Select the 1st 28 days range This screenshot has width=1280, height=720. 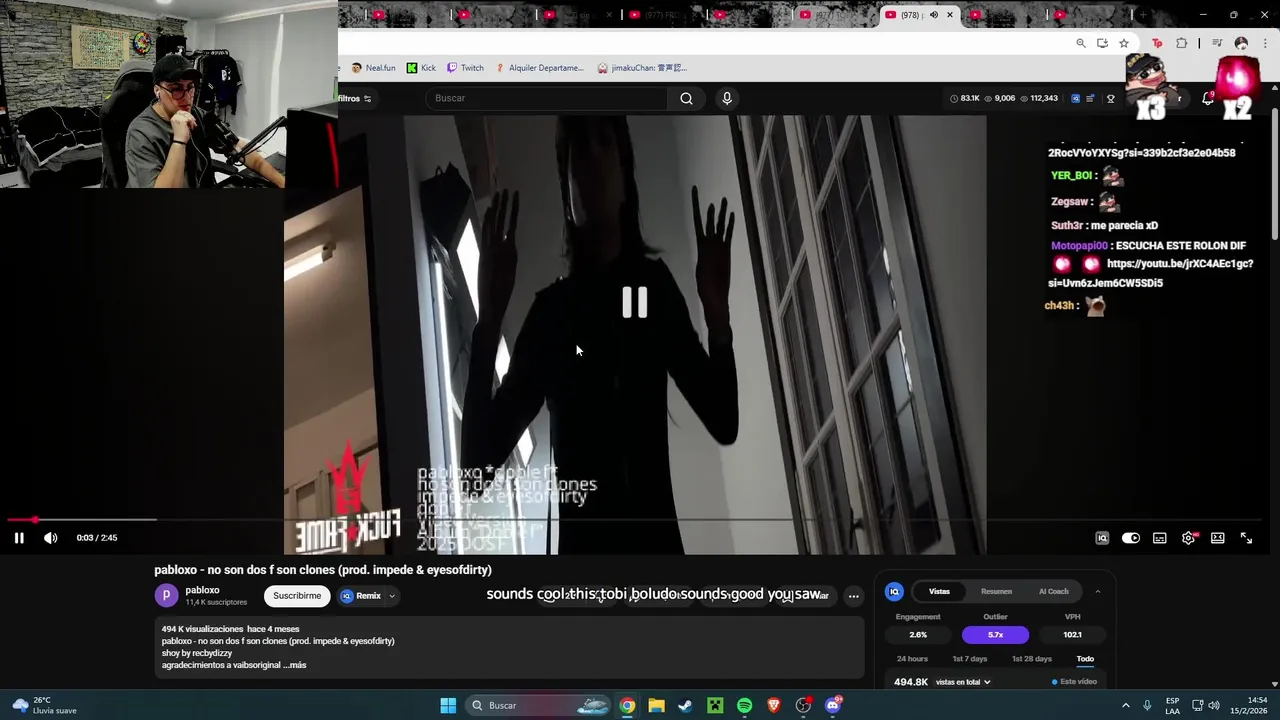[1031, 659]
